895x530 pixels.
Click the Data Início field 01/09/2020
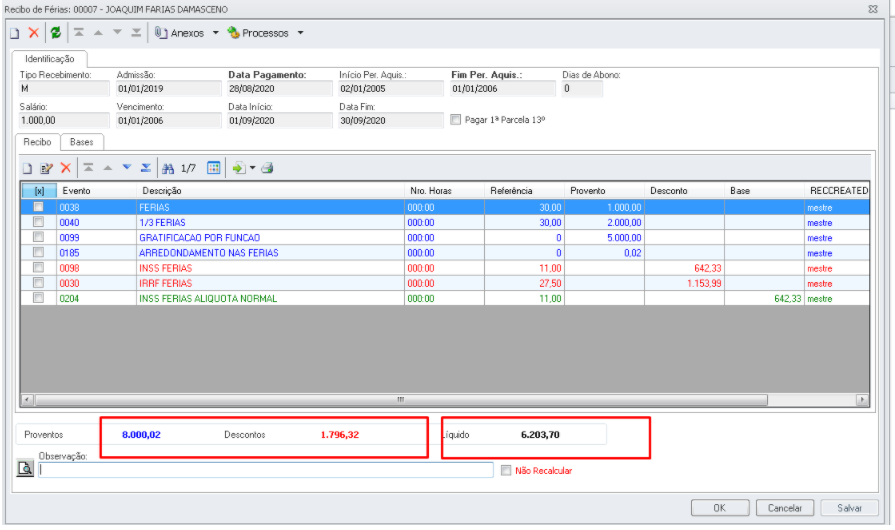[x=280, y=120]
